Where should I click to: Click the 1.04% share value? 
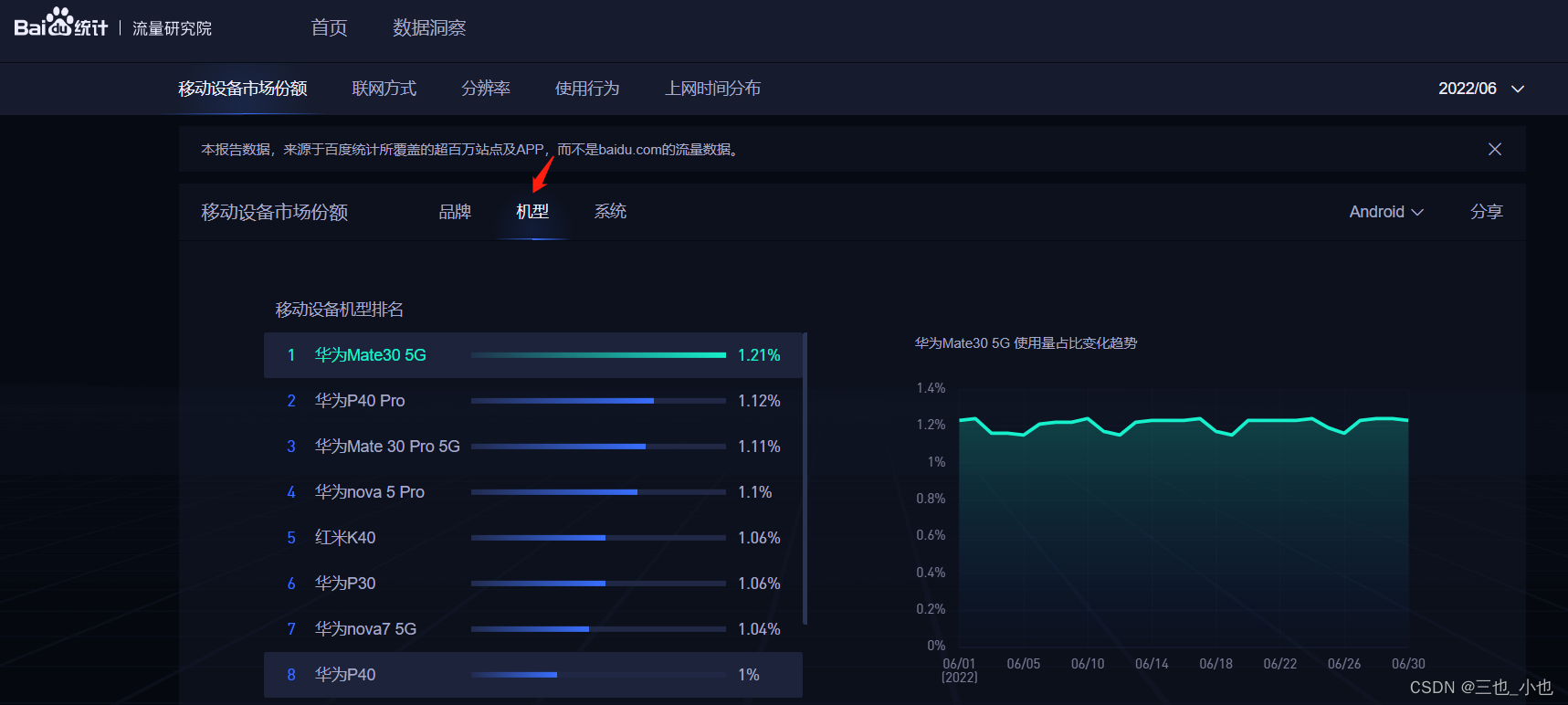(759, 629)
